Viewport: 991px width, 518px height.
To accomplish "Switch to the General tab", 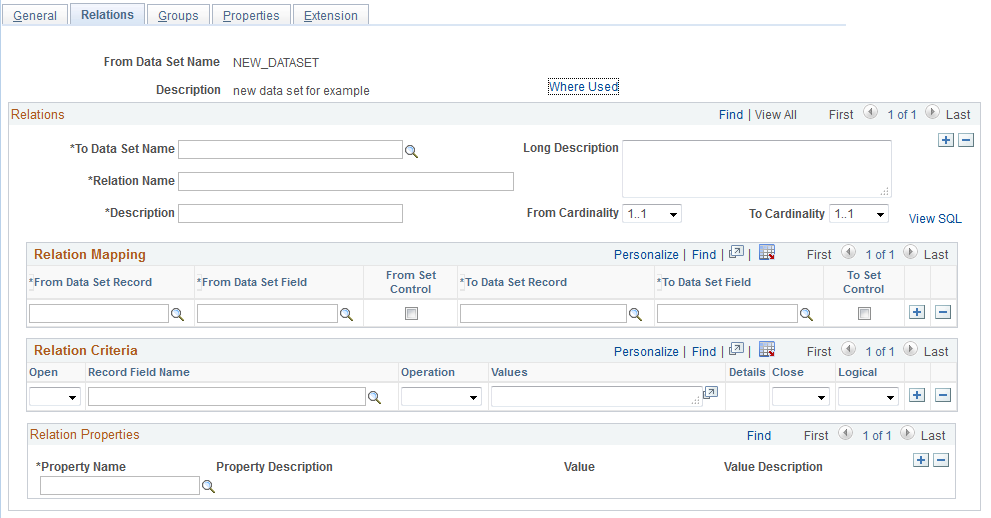I will pos(35,15).
